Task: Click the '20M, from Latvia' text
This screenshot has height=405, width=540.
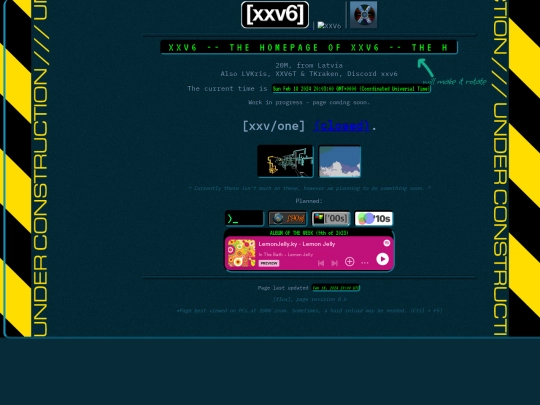Action: (x=309, y=65)
